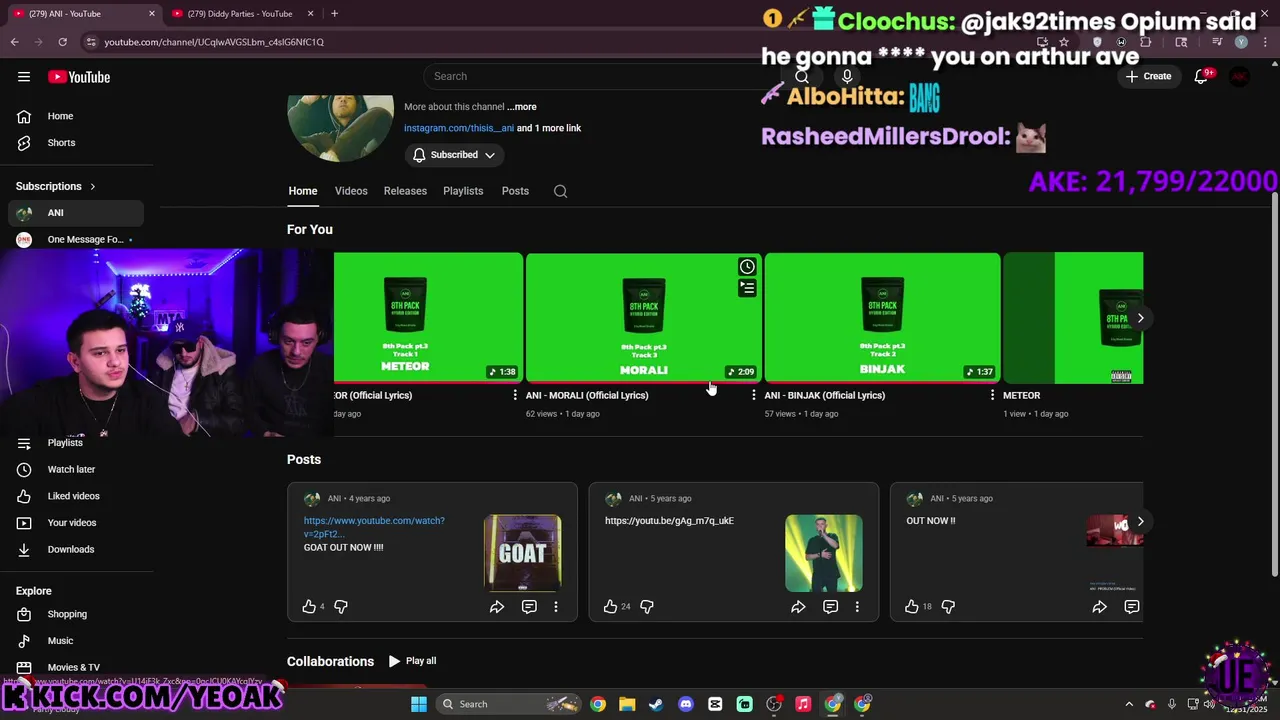Open Watch later in the sidebar

(x=76, y=469)
